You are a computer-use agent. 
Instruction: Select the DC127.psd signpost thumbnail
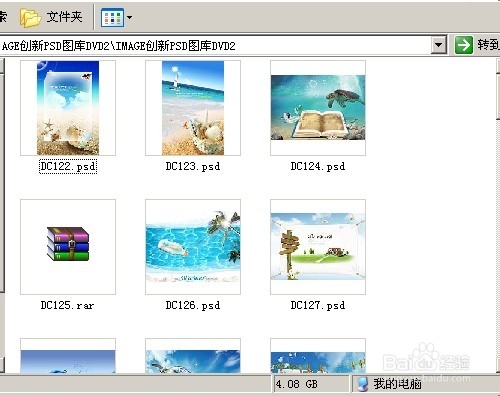coord(318,247)
